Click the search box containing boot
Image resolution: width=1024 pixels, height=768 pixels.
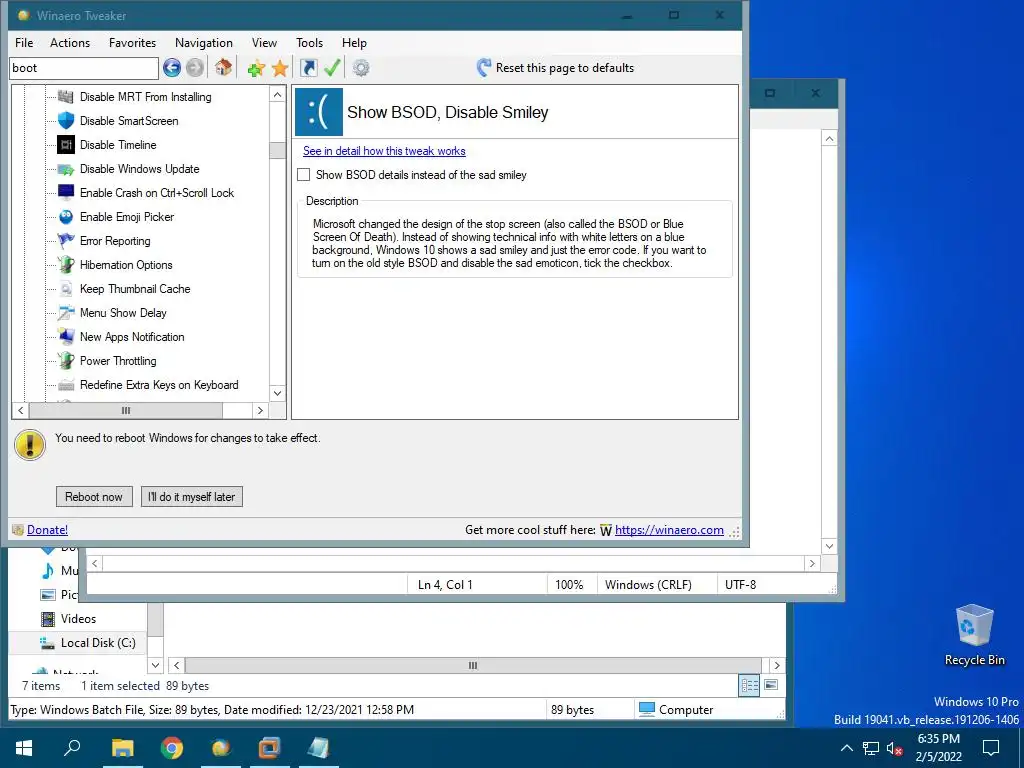[x=84, y=68]
